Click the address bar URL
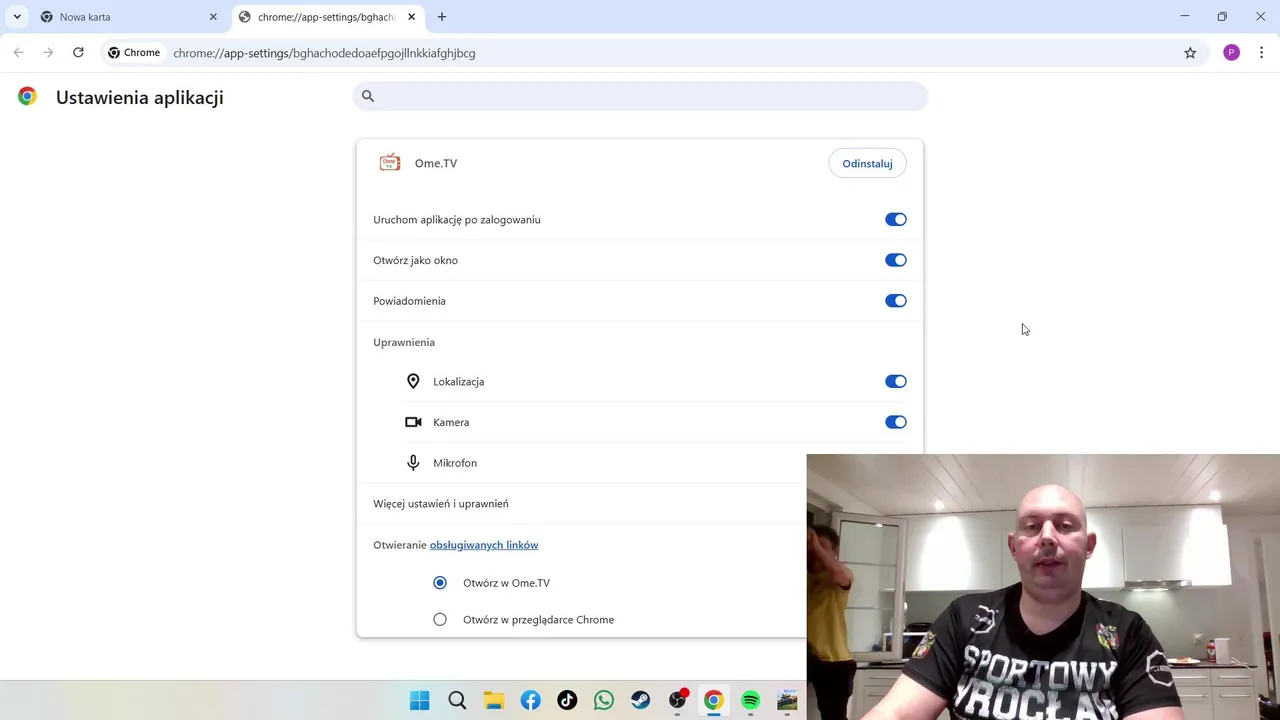The height and width of the screenshot is (720, 1280). [x=324, y=53]
